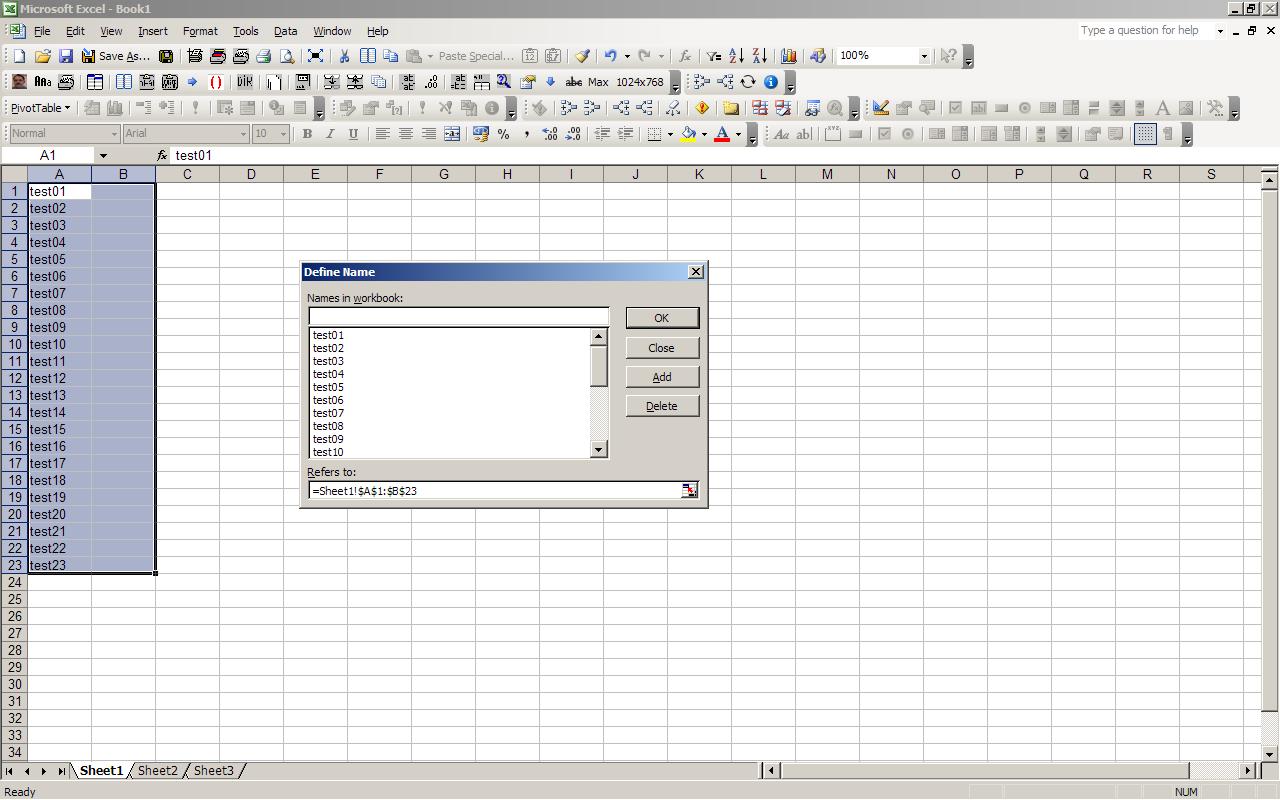
Task: Select row header 27
Action: click(14, 633)
